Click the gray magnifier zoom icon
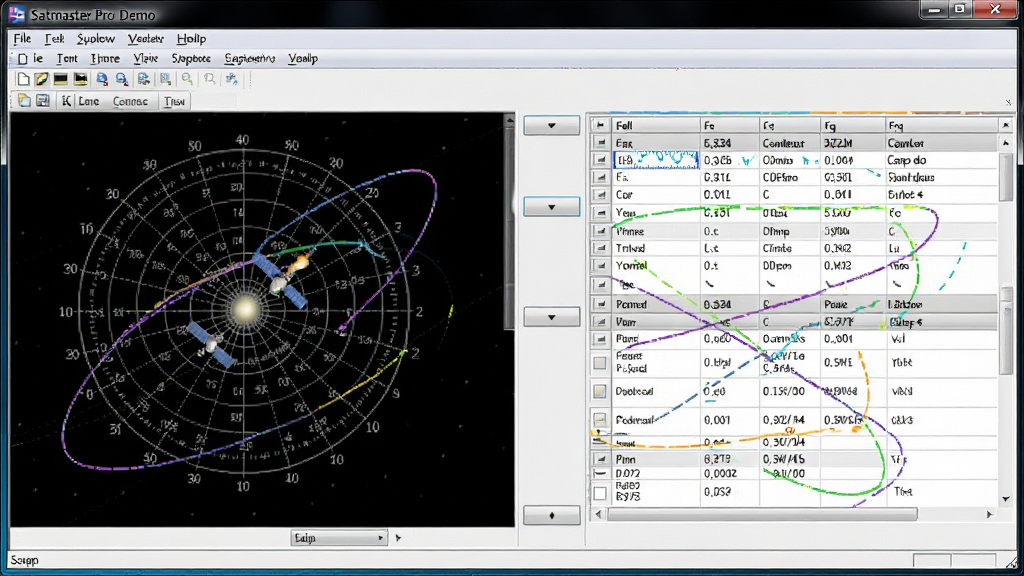Image resolution: width=1024 pixels, height=576 pixels. click(x=210, y=80)
